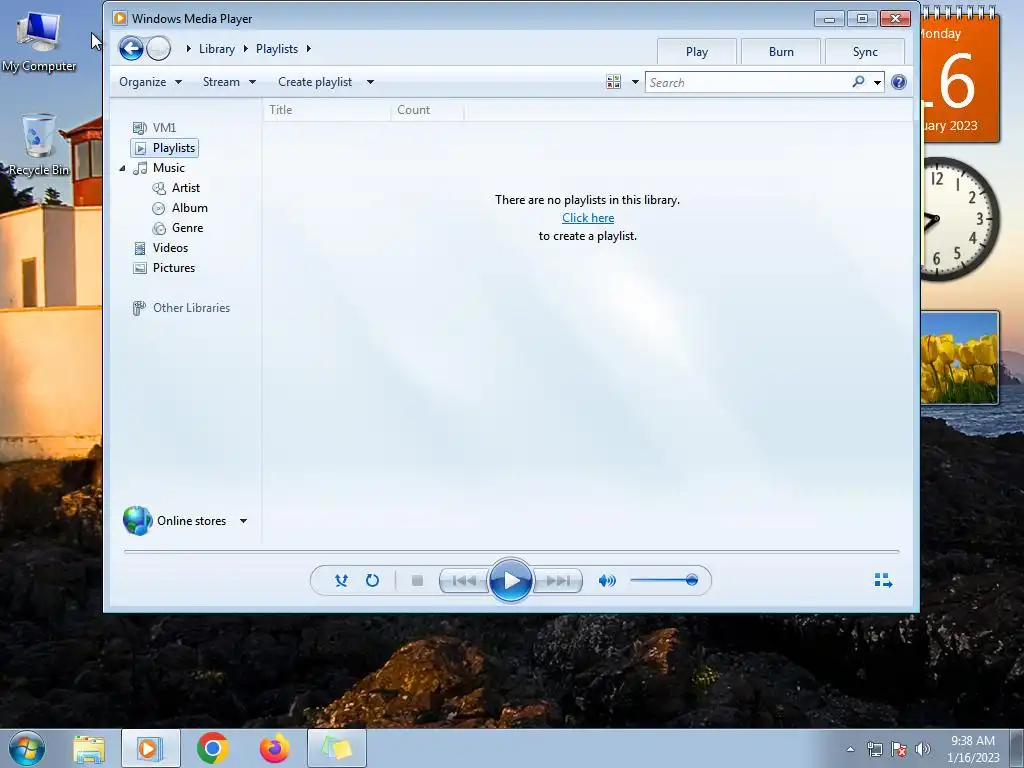Start playback with the Play button
The image size is (1024, 768).
[x=511, y=580]
